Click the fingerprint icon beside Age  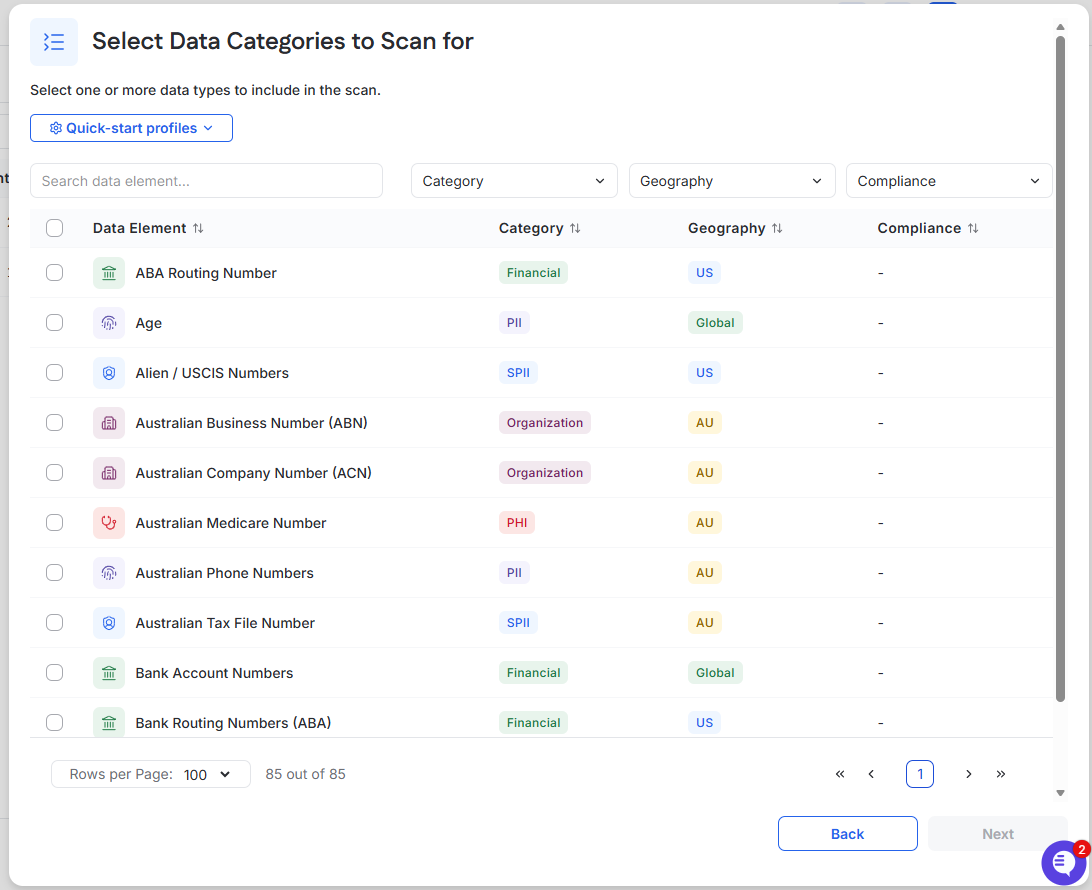tap(109, 323)
